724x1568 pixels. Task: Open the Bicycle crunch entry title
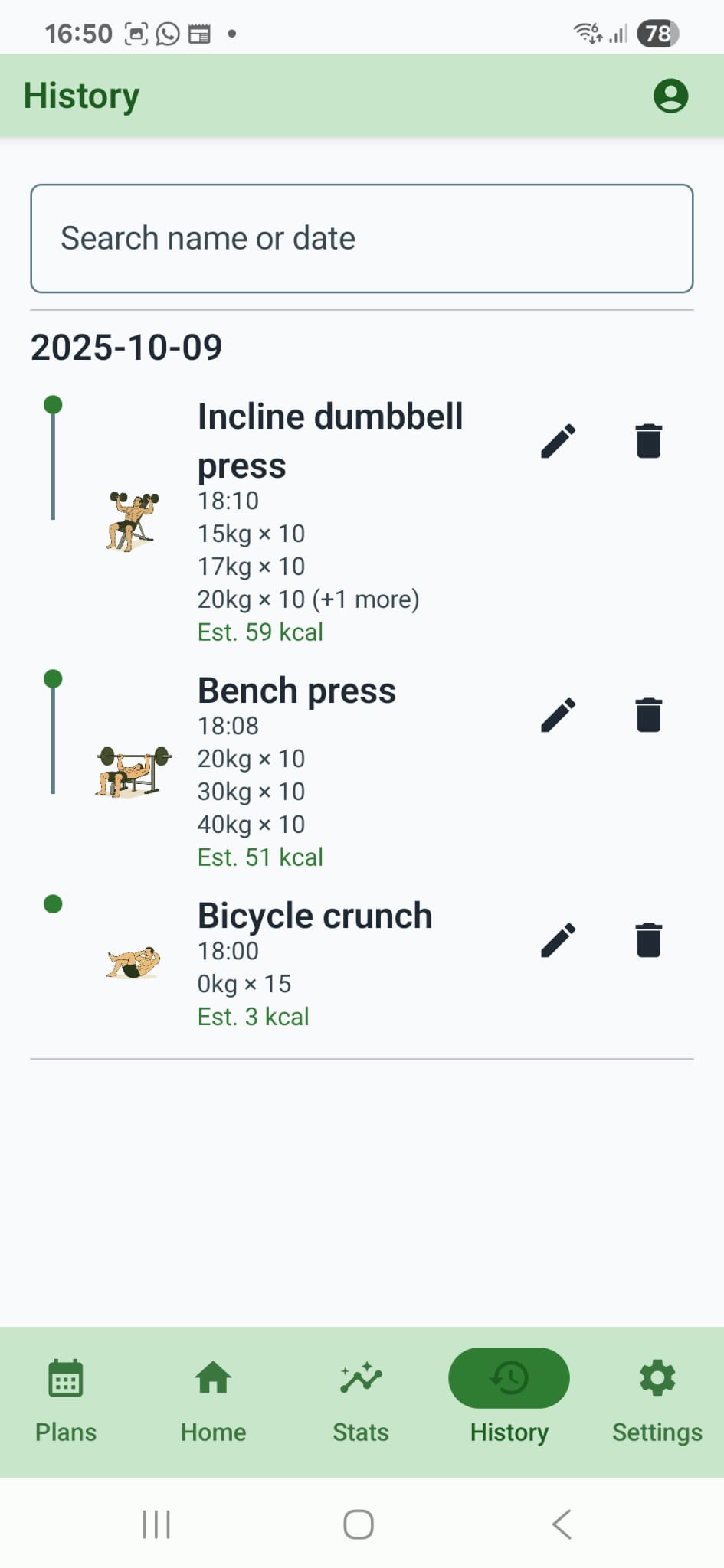[x=315, y=916]
